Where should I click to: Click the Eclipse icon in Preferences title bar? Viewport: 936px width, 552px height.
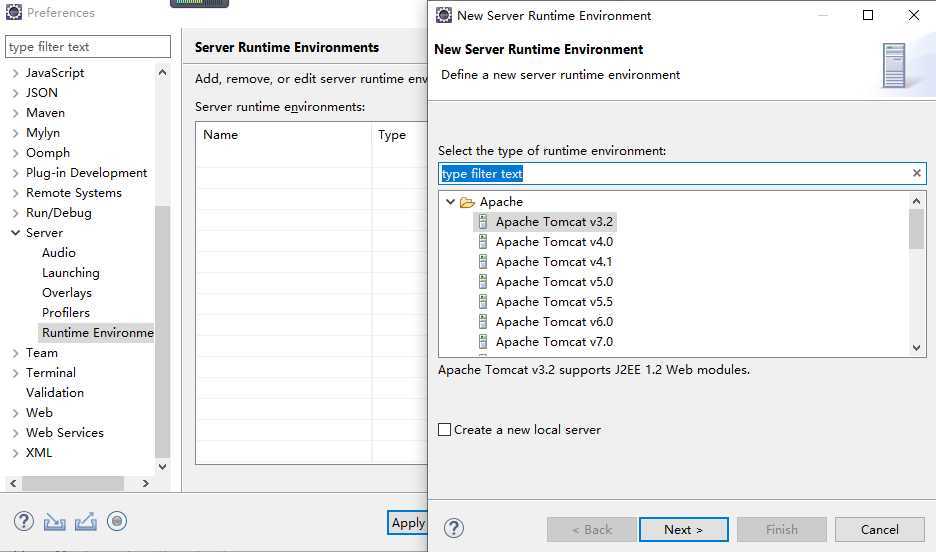(x=14, y=12)
